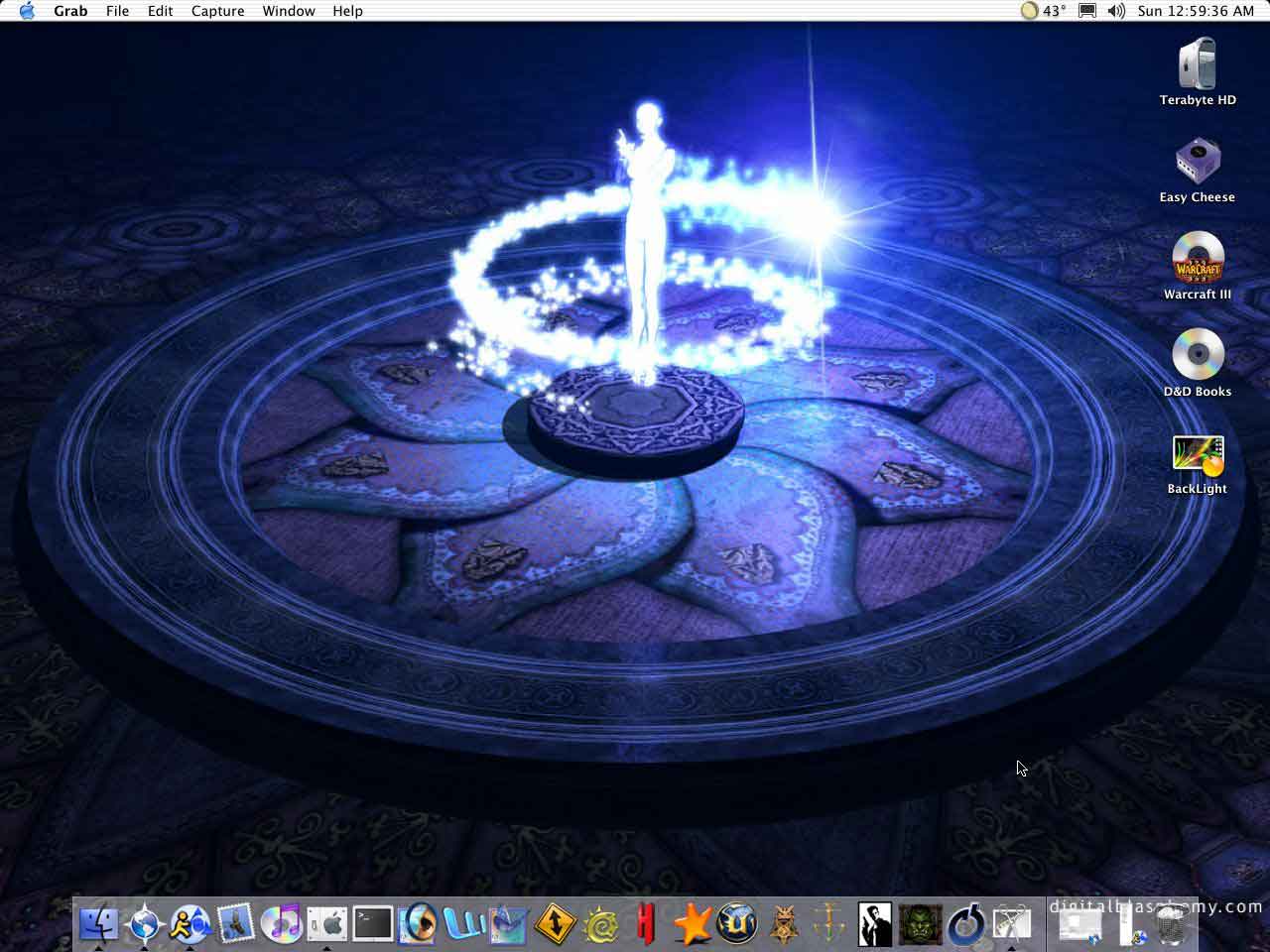Open the Edit menu
1270x952 pixels.
click(160, 11)
